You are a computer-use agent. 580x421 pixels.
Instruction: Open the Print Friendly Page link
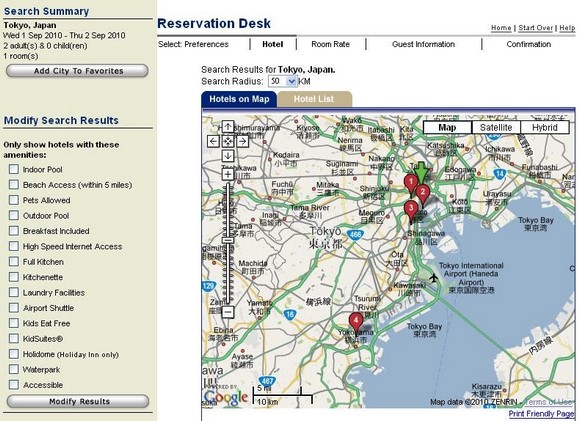pos(542,414)
